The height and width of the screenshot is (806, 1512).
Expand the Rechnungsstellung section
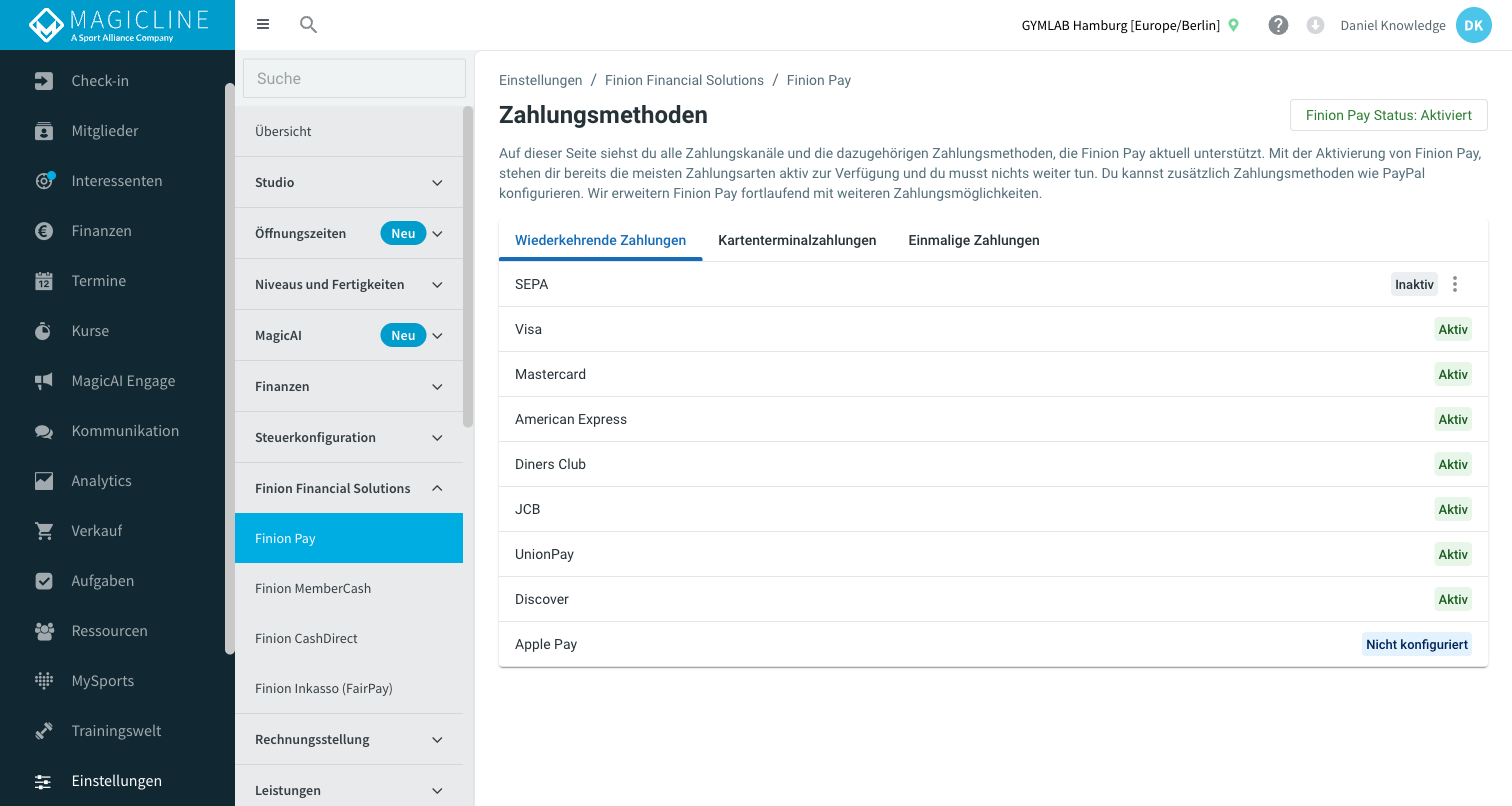click(437, 740)
